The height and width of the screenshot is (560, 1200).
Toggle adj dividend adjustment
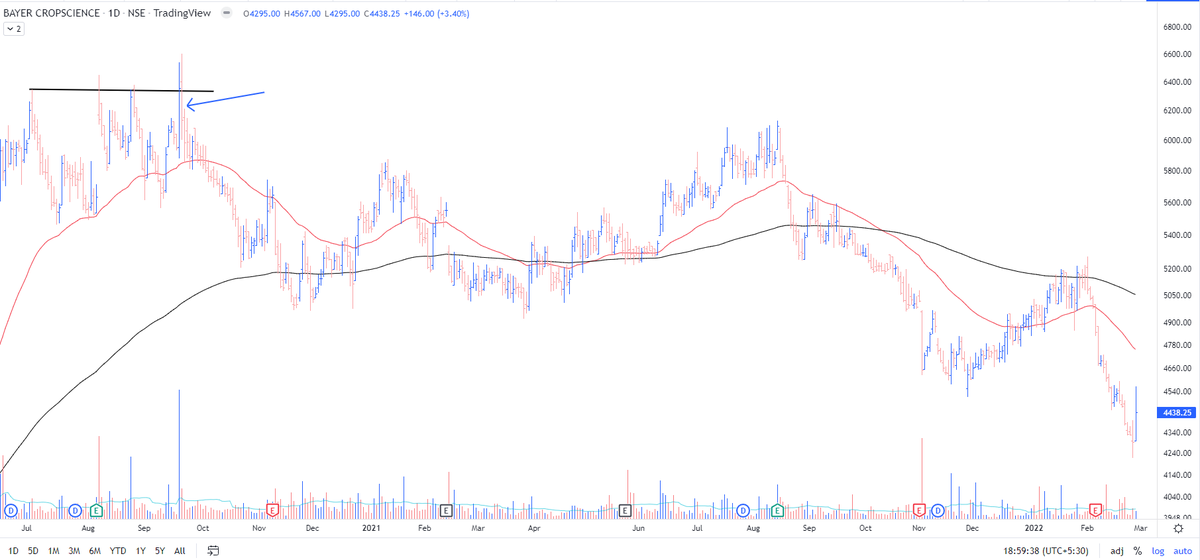click(x=1116, y=550)
